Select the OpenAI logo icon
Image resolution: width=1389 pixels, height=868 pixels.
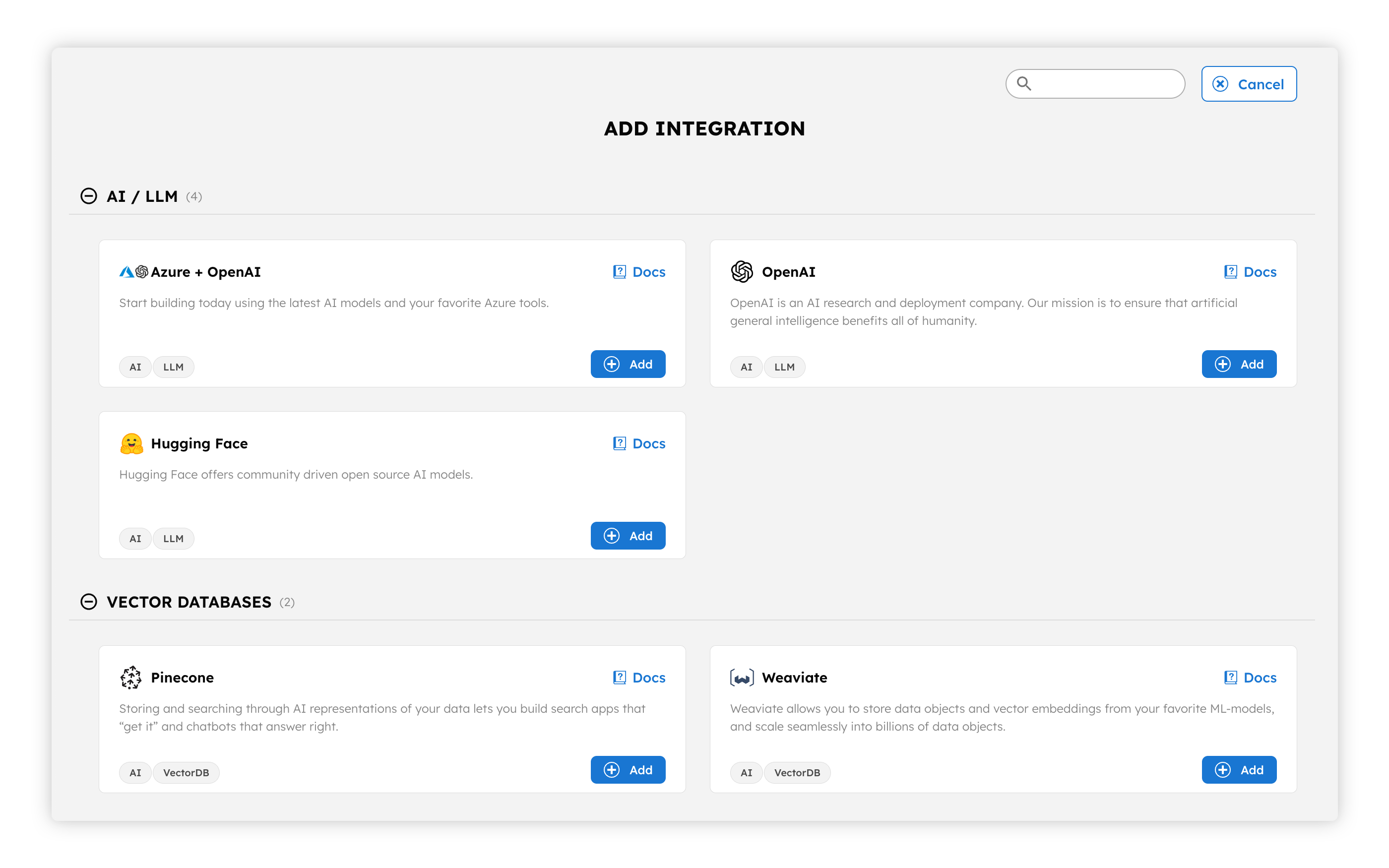tap(742, 271)
